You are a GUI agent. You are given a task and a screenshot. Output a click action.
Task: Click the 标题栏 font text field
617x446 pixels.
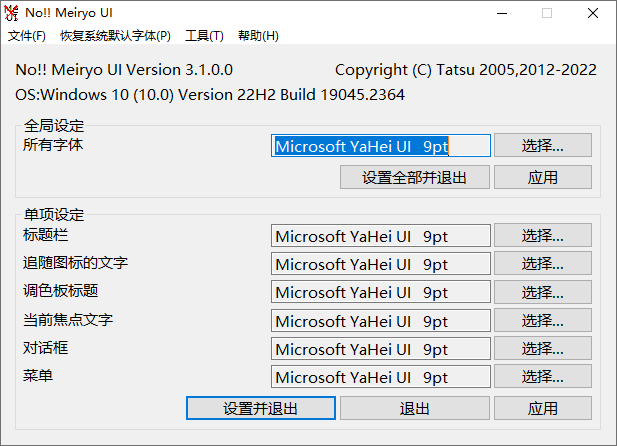[380, 236]
